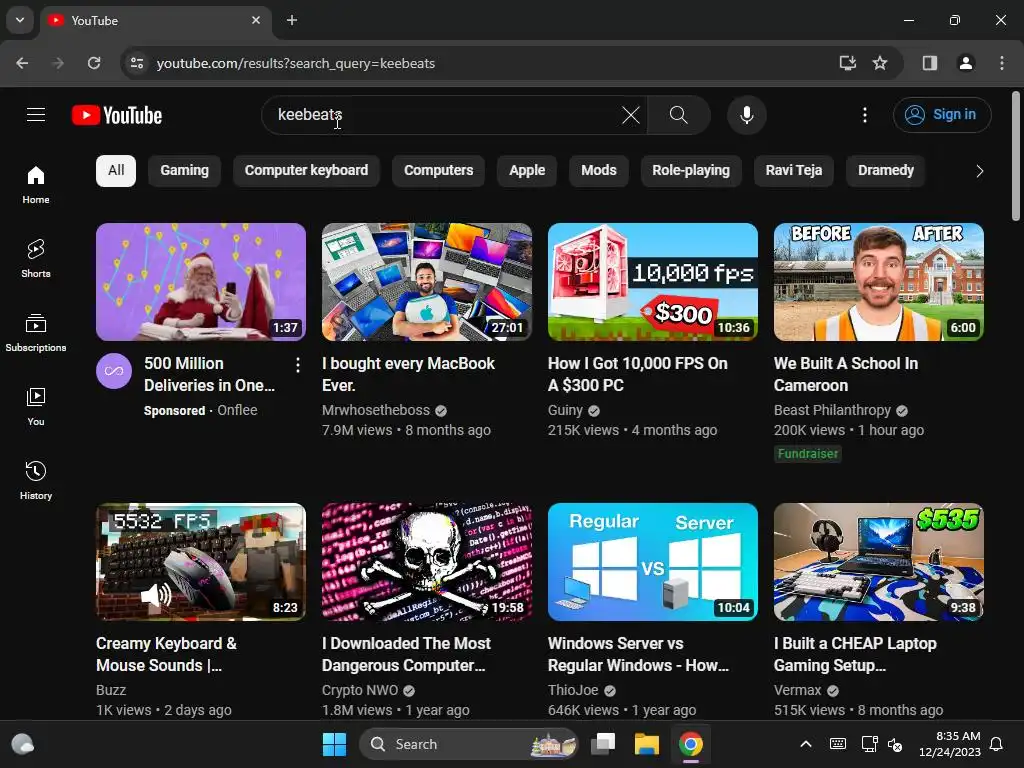Open the Windows Server vs Regular thumbnail

pyautogui.click(x=652, y=562)
